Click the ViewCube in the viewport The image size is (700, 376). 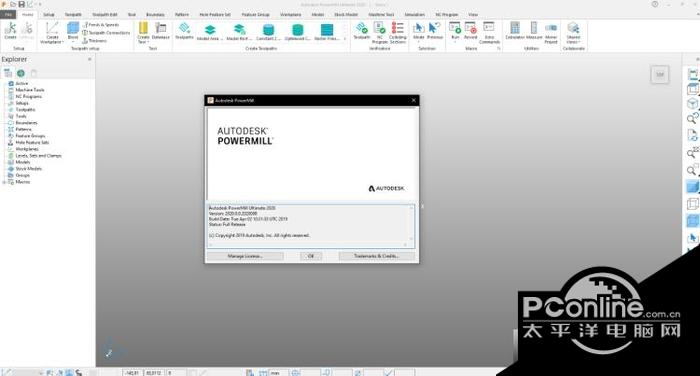click(659, 75)
